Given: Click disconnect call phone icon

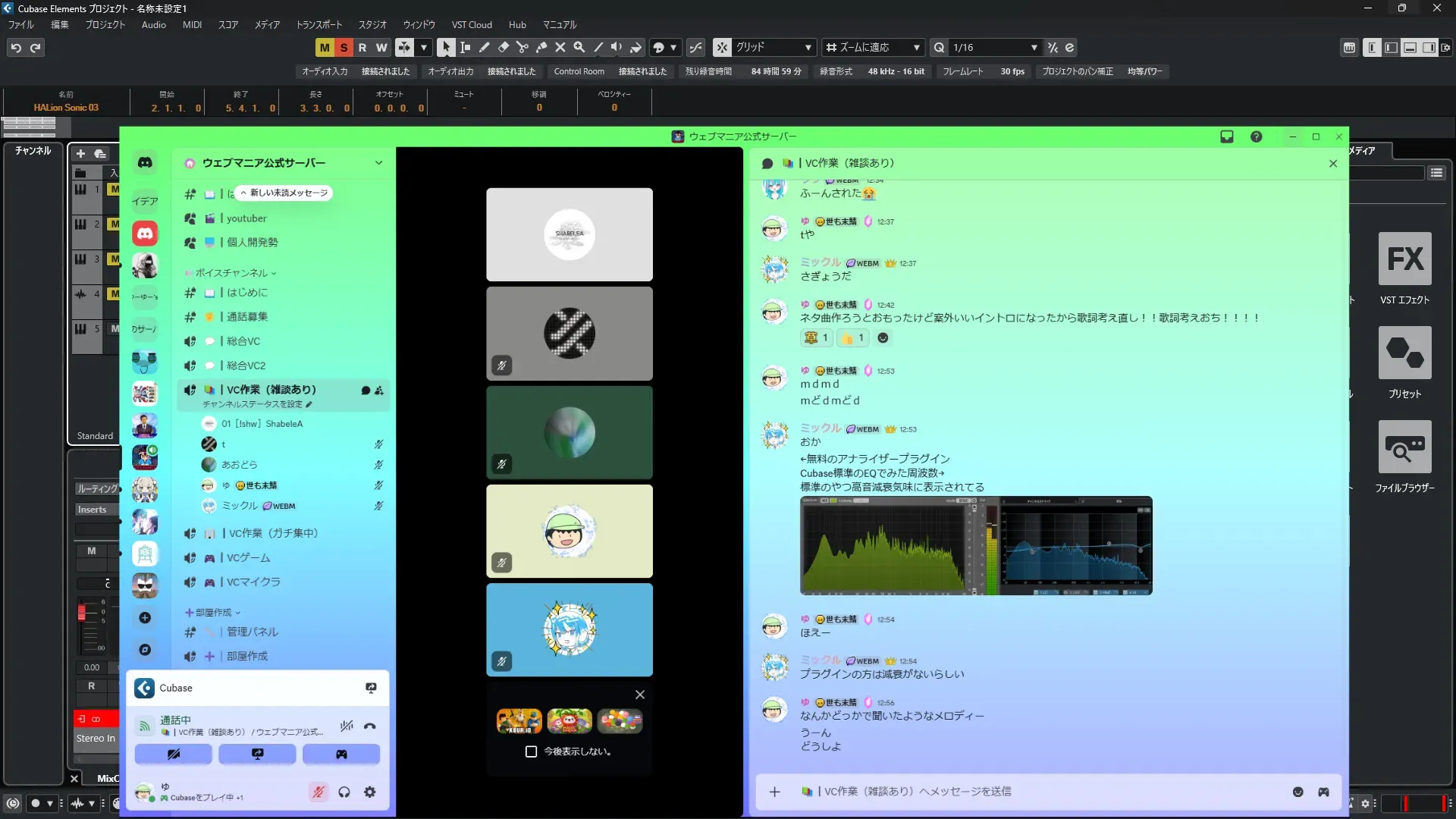Looking at the screenshot, I should pos(370,726).
